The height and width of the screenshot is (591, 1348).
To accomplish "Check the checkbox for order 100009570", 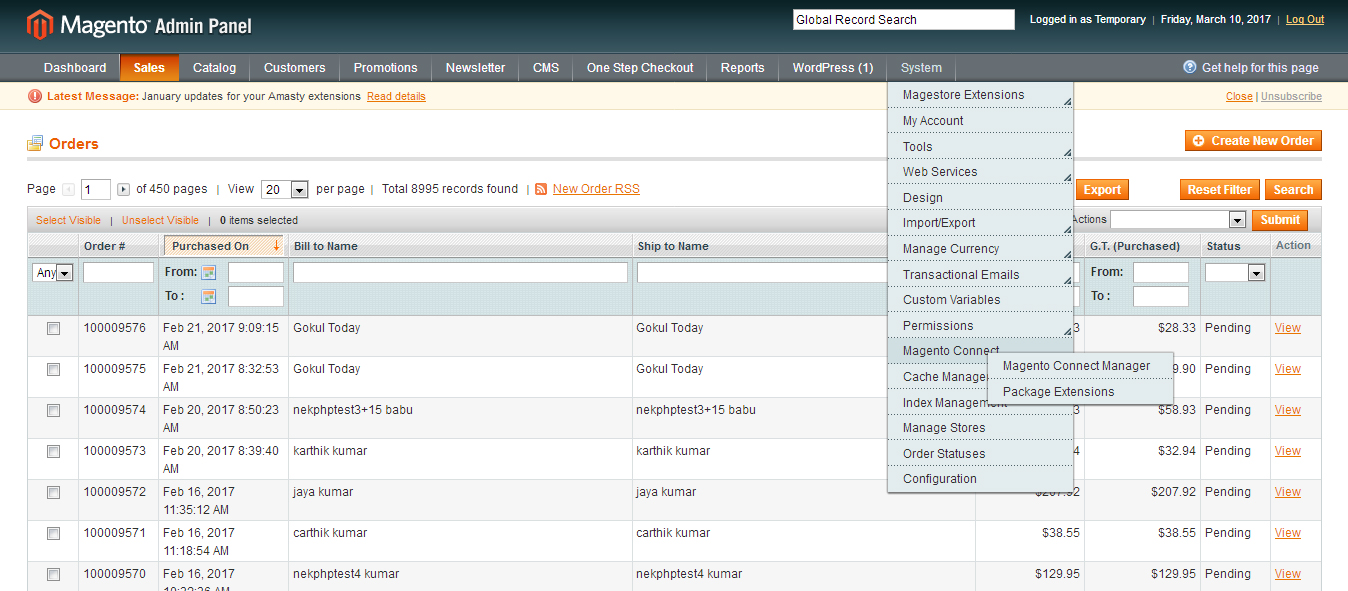I will pyautogui.click(x=53, y=574).
